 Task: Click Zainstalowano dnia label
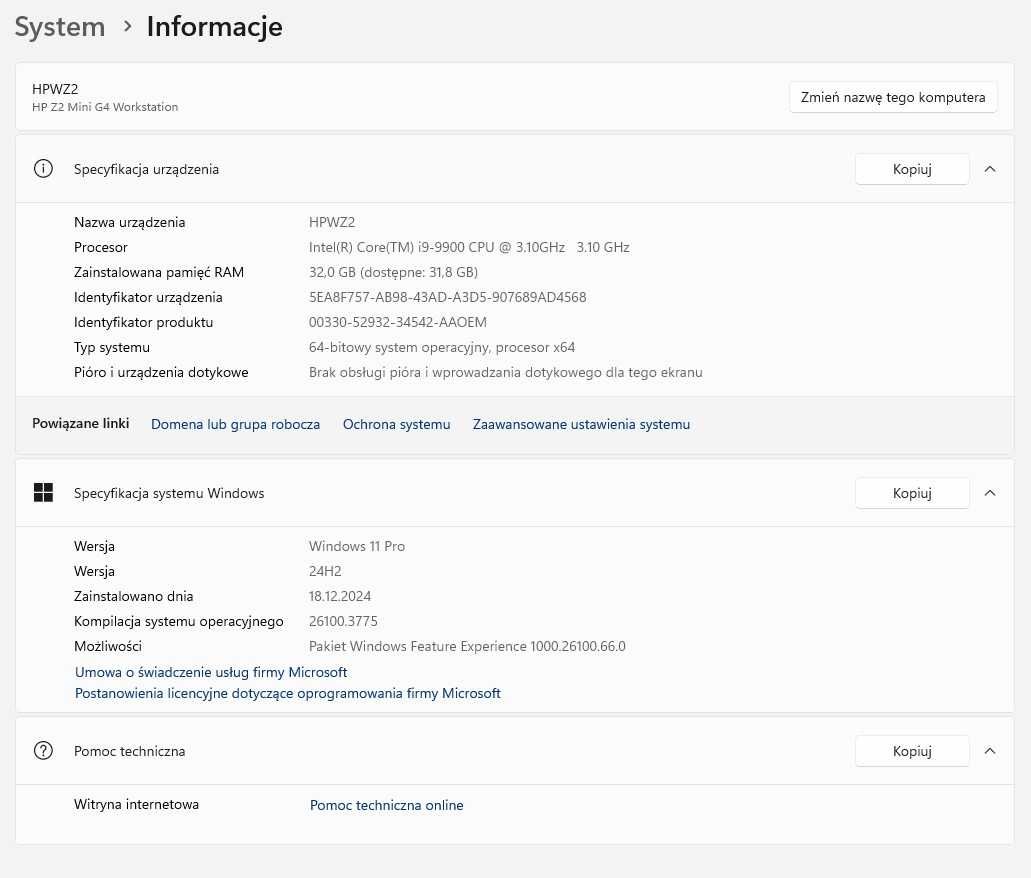tap(133, 596)
